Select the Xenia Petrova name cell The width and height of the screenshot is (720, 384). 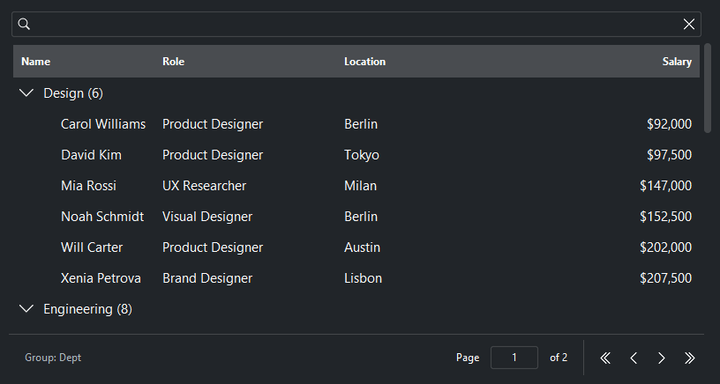point(101,278)
